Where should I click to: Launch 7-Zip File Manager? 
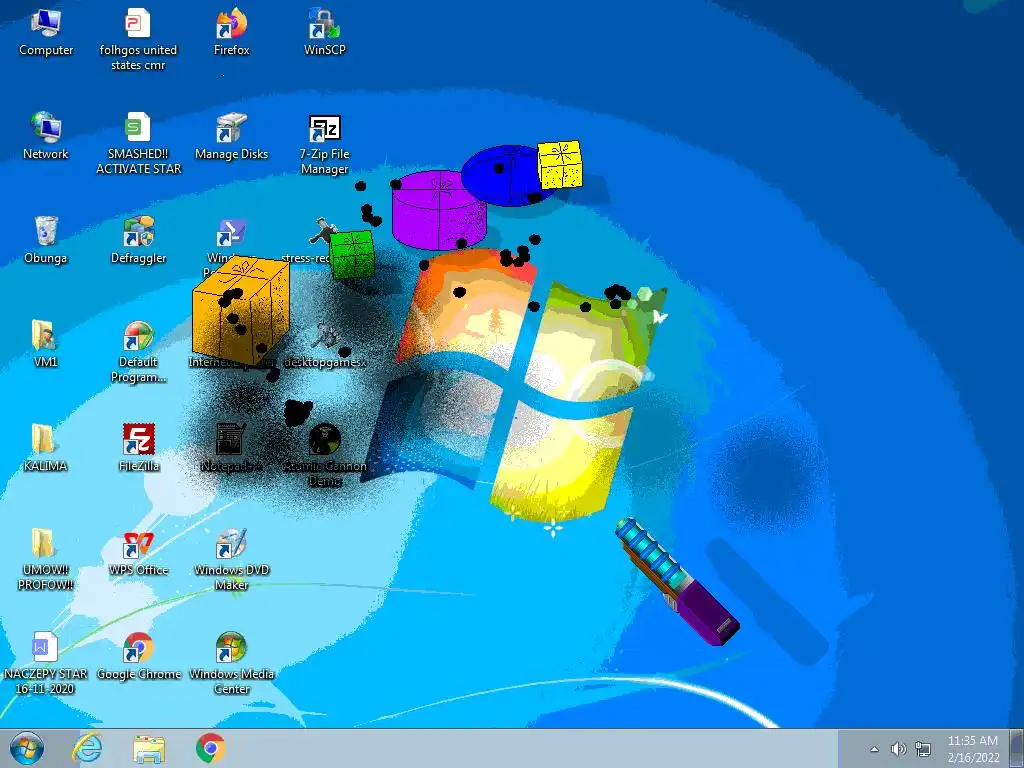click(x=325, y=142)
